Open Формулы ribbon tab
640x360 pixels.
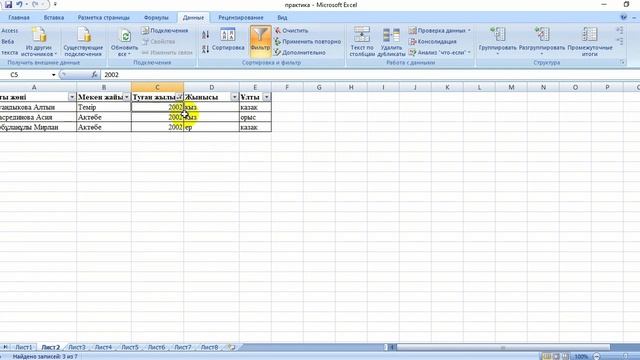tap(156, 18)
